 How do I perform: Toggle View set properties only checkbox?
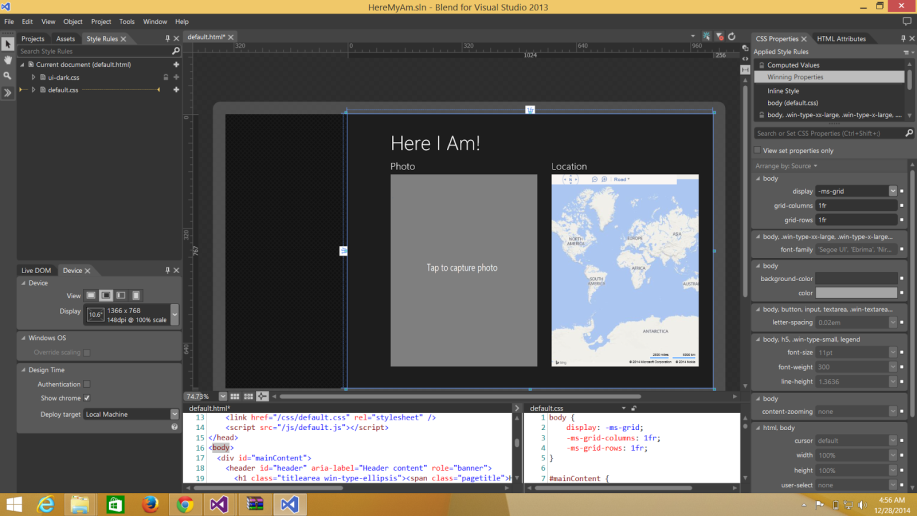click(x=757, y=150)
